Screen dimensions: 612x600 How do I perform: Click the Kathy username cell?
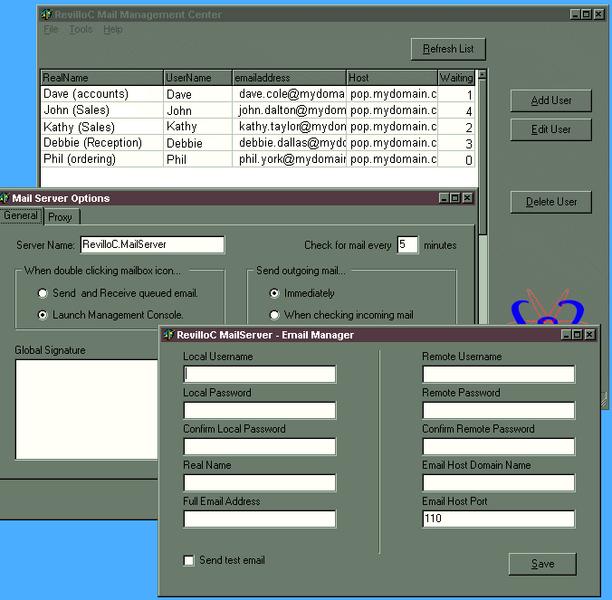(198, 127)
